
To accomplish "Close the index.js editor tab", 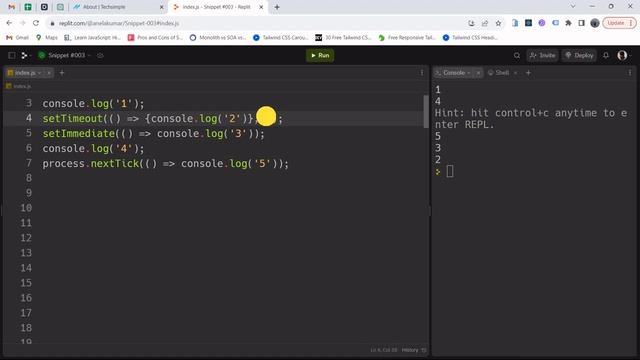I will (x=49, y=73).
